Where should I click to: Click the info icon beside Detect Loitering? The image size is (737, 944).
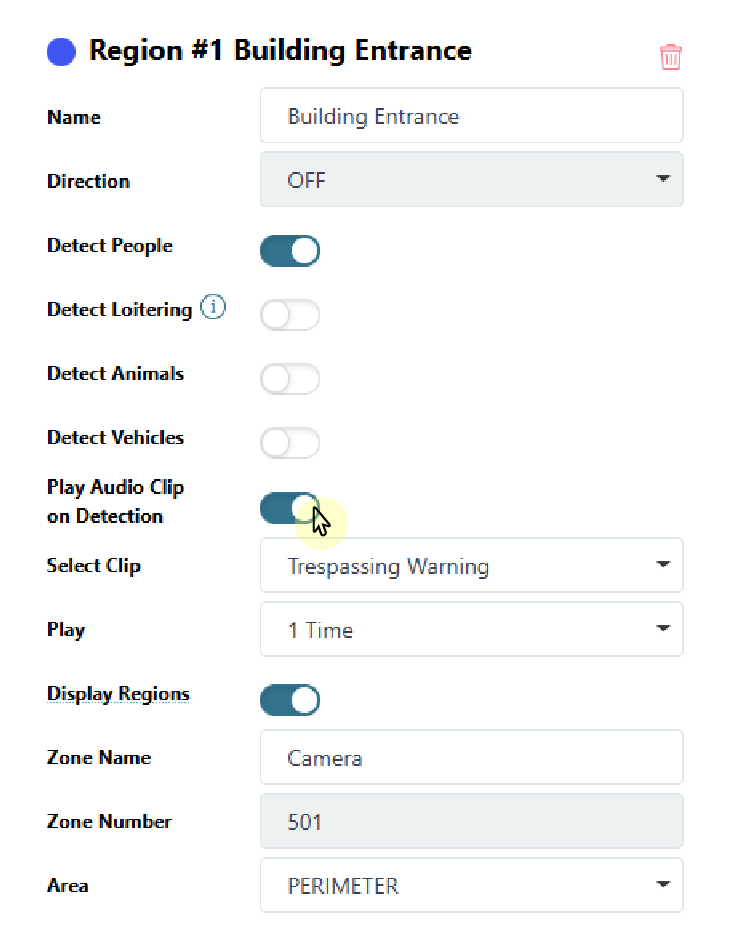pos(213,308)
